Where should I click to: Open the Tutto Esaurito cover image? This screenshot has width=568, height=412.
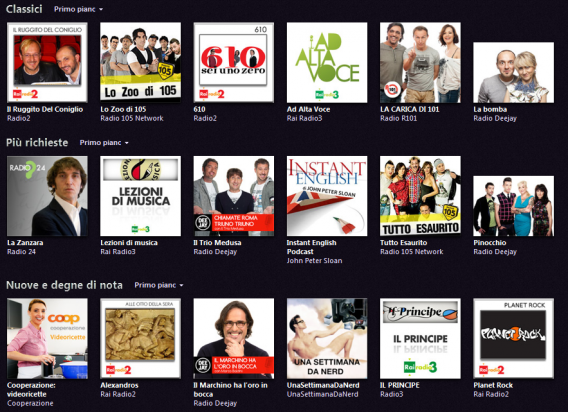(420, 196)
